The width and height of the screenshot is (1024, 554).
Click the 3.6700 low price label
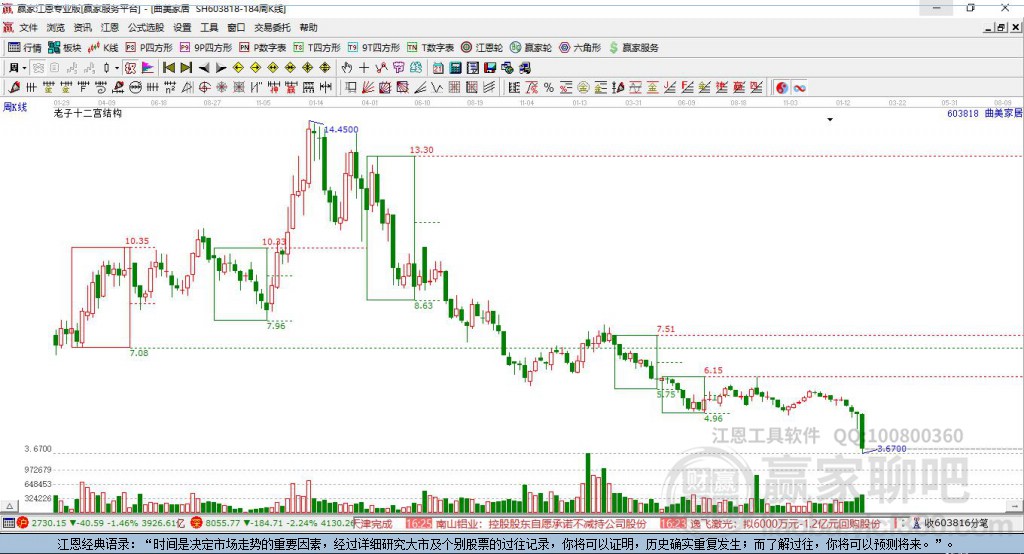(x=891, y=449)
